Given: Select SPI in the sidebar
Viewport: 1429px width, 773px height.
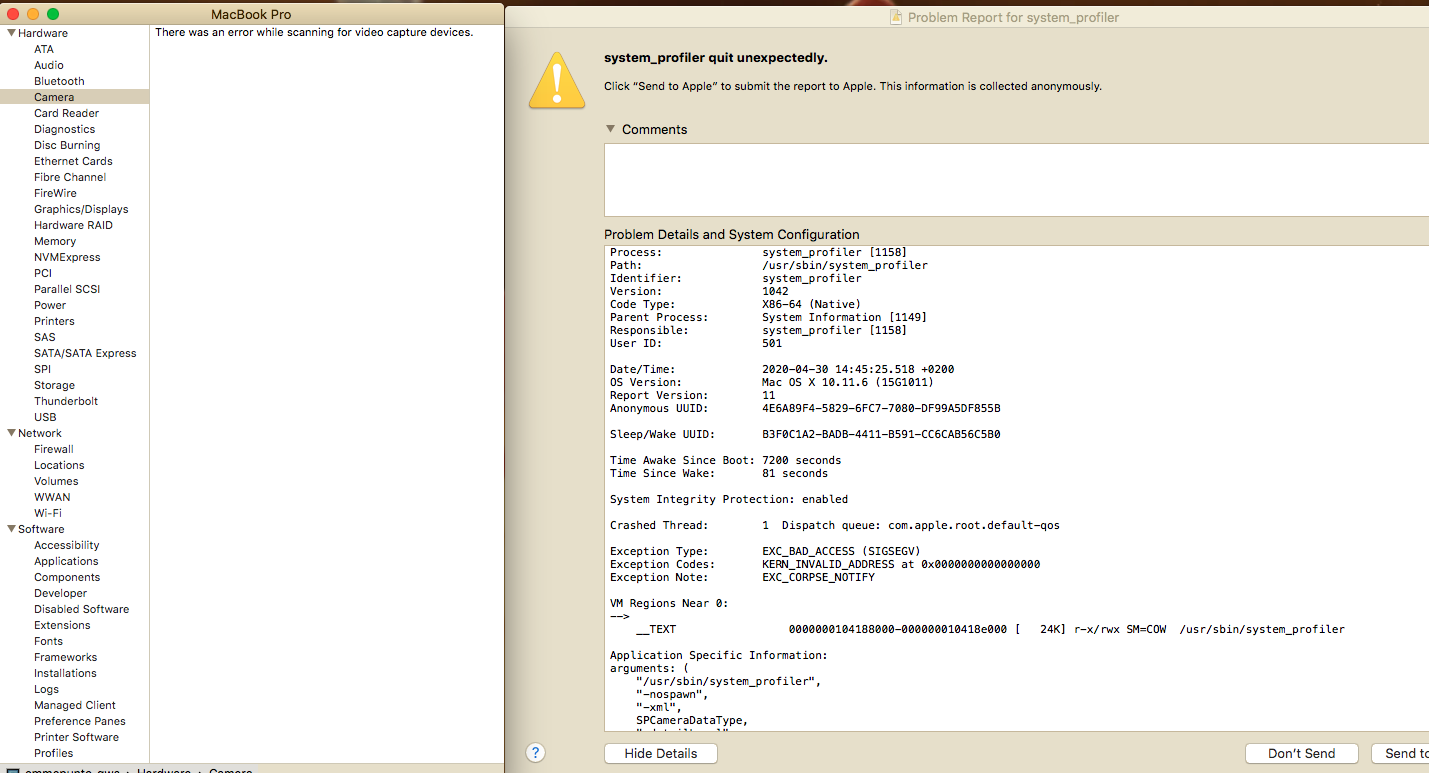Looking at the screenshot, I should click(42, 369).
